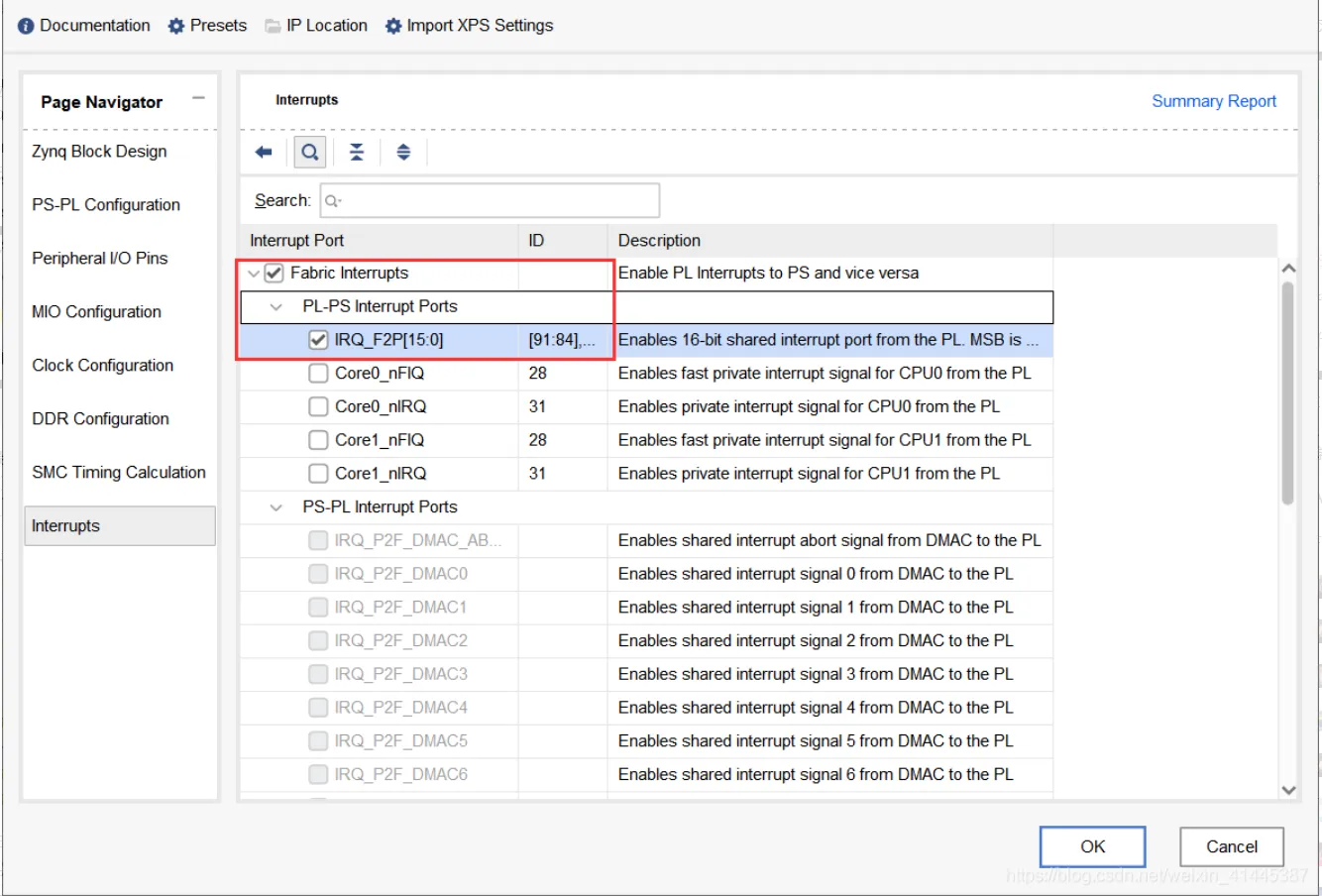Image resolution: width=1322 pixels, height=896 pixels.
Task: Click the Page Navigator heading
Action: tap(101, 102)
